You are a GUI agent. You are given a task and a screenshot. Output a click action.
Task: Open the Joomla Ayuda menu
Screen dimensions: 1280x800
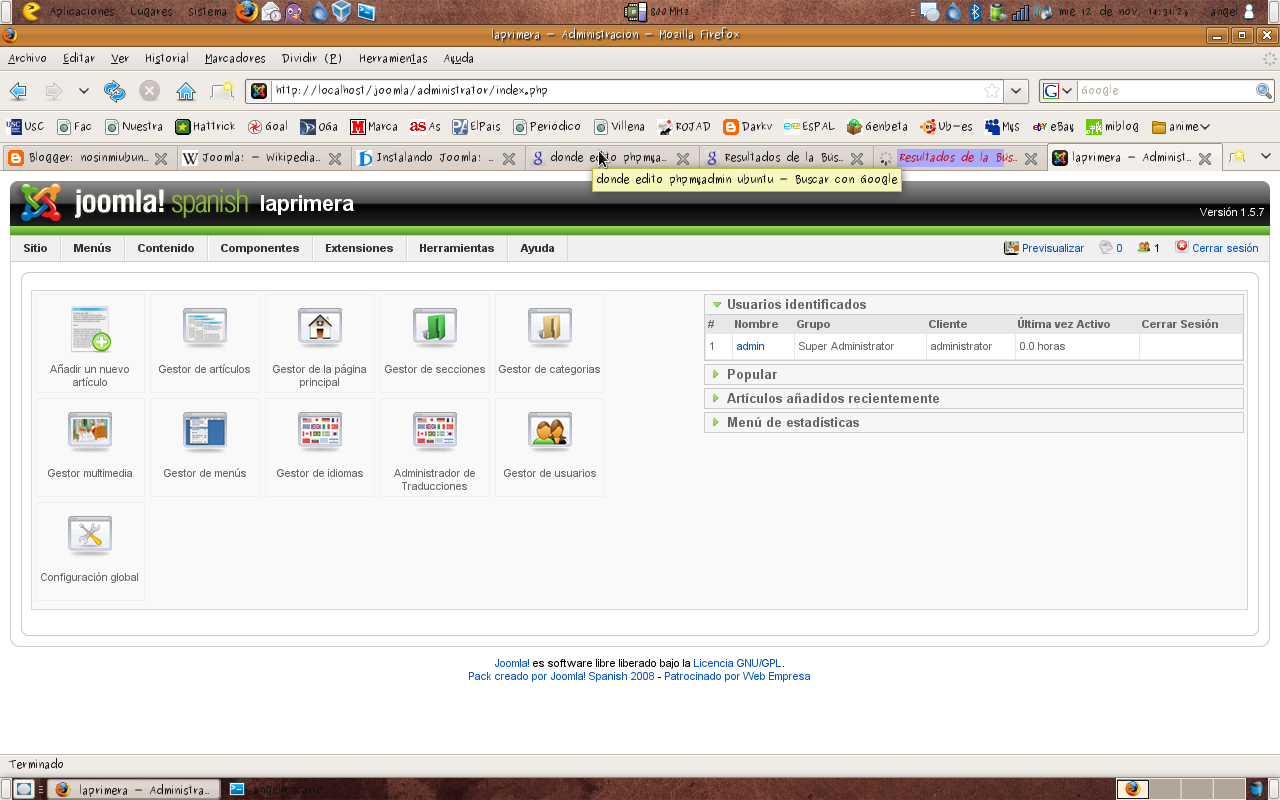tap(537, 248)
